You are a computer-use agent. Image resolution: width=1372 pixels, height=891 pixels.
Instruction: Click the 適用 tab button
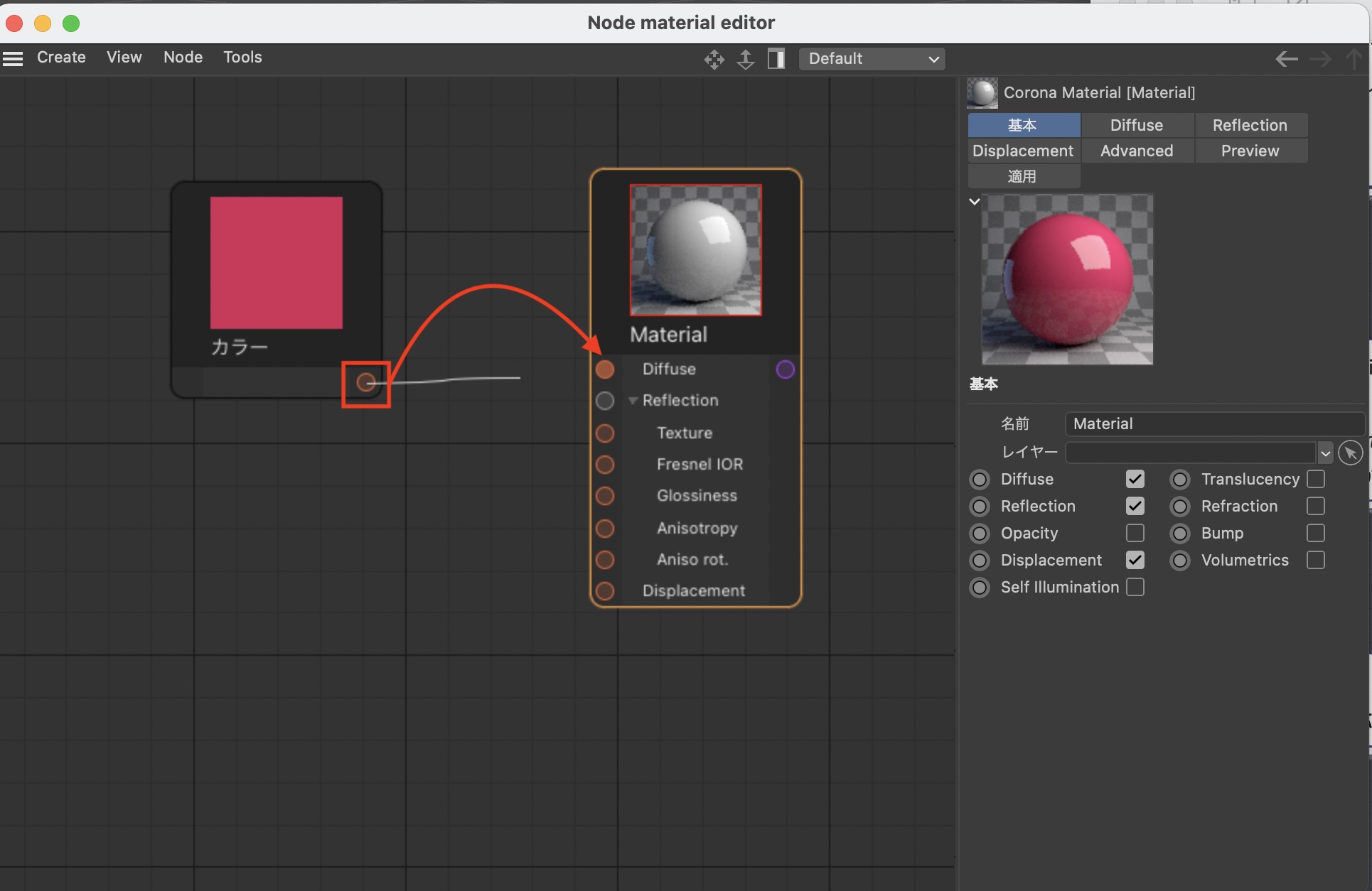point(1023,176)
